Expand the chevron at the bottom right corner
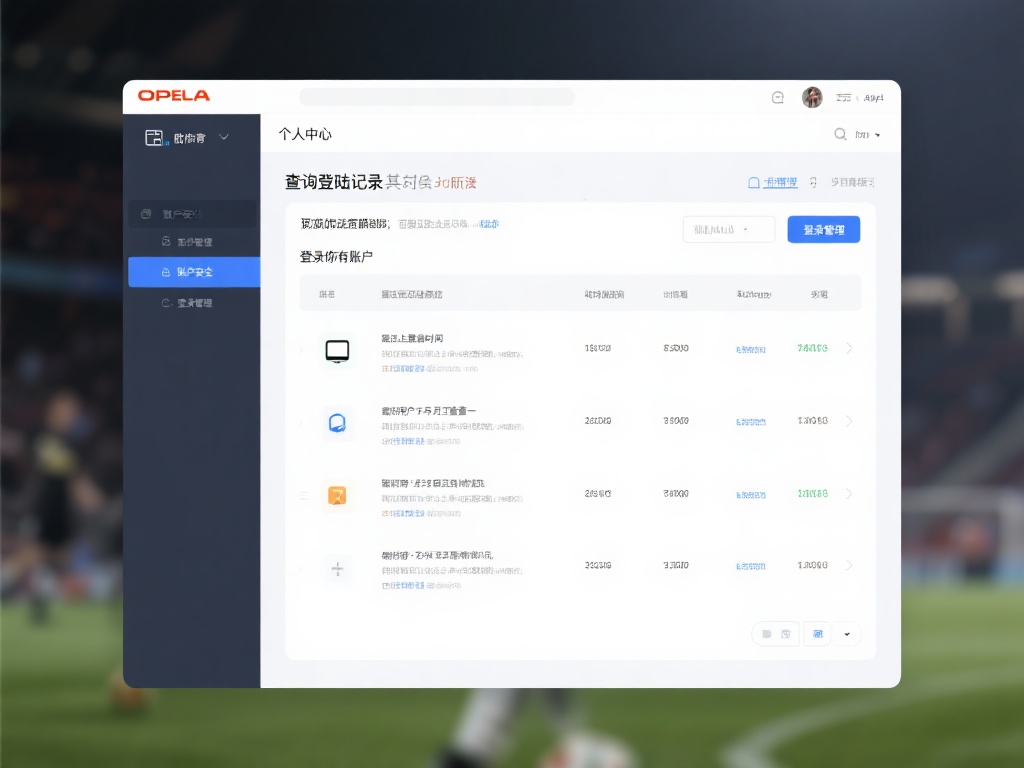Viewport: 1024px width, 768px height. 847,634
